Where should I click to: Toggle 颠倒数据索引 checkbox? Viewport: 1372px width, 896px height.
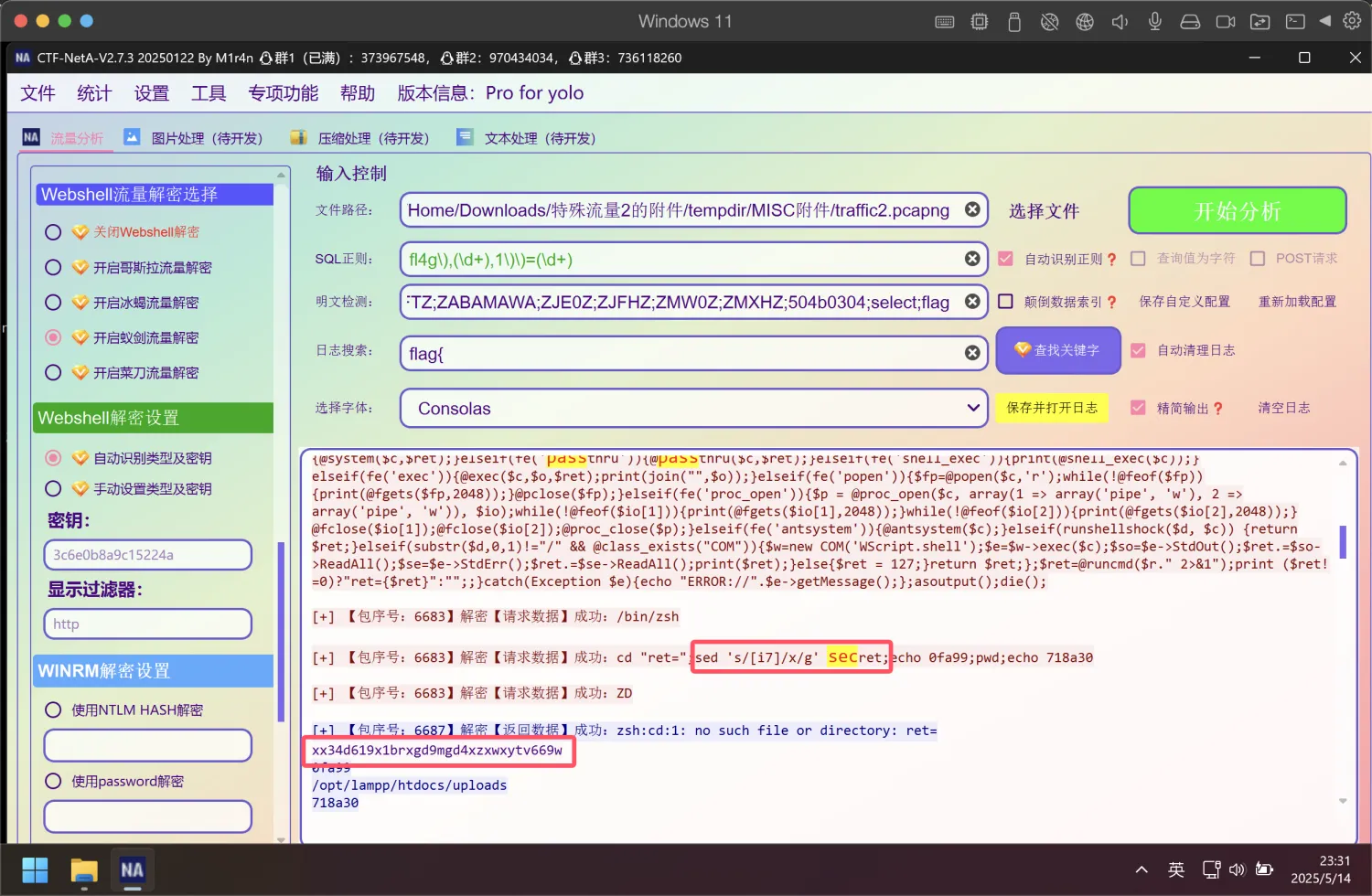click(x=1005, y=301)
